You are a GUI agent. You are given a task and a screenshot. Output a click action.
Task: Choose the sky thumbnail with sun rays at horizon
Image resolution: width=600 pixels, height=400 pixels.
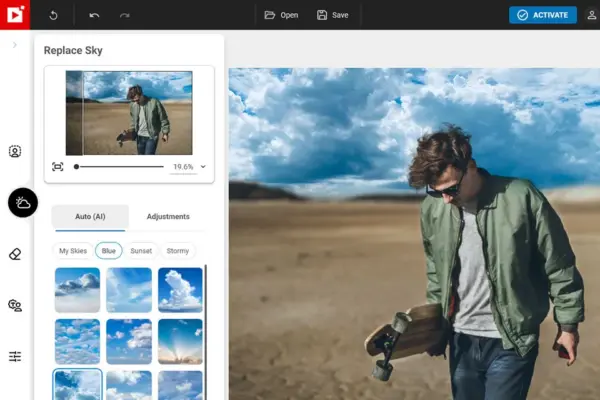point(180,341)
